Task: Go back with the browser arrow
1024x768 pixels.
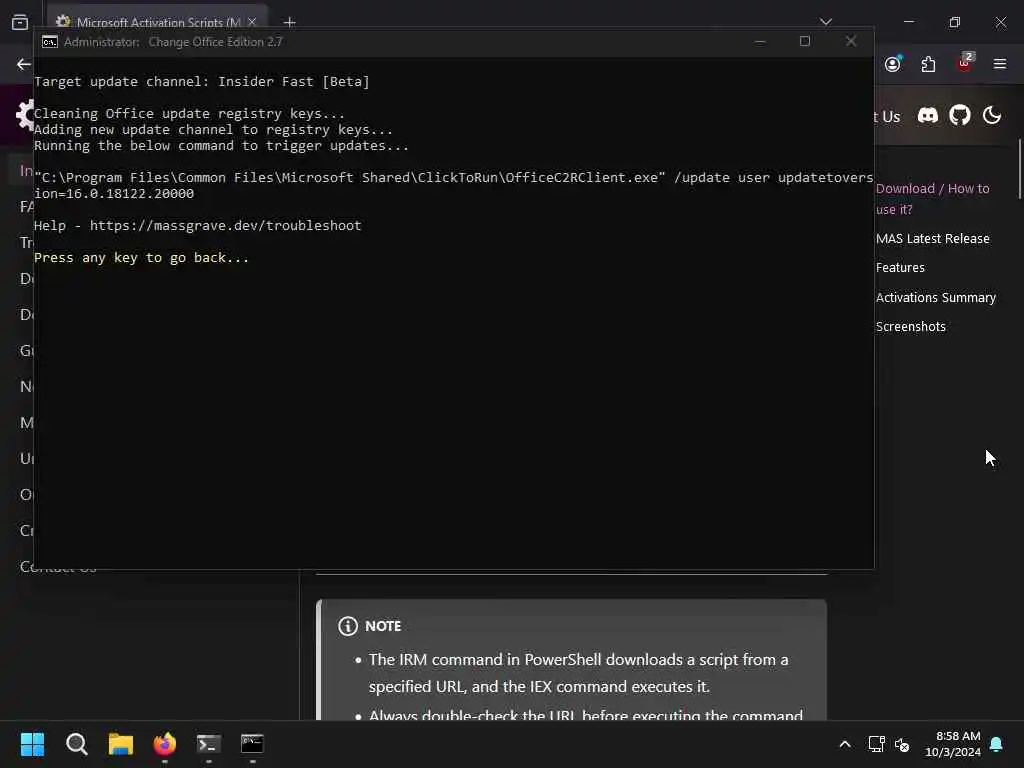Action: click(24, 64)
